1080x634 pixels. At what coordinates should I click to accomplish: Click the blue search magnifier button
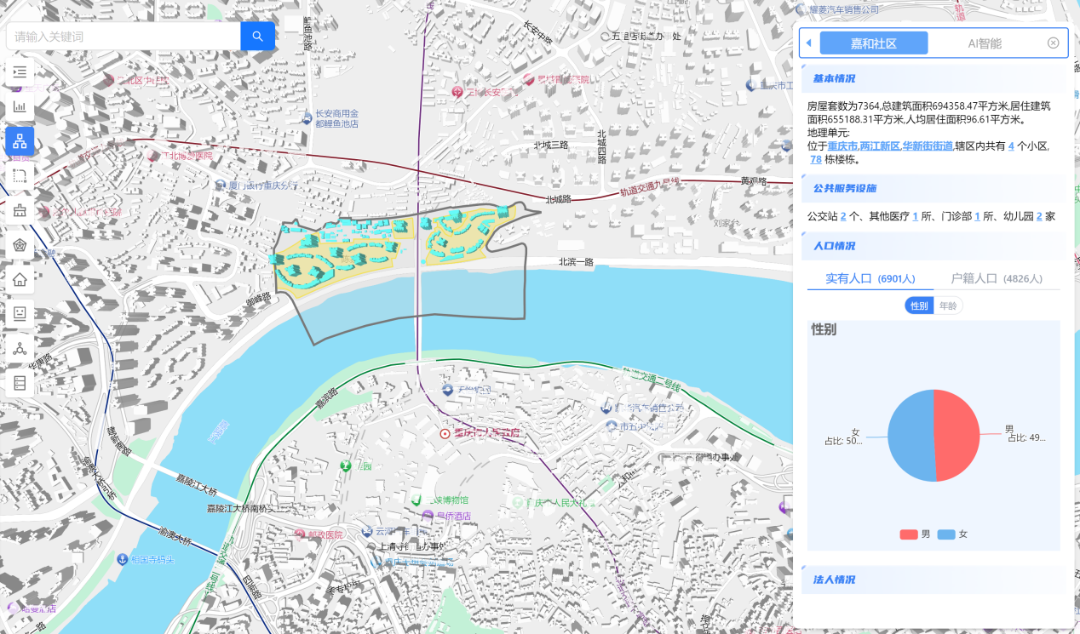click(258, 37)
